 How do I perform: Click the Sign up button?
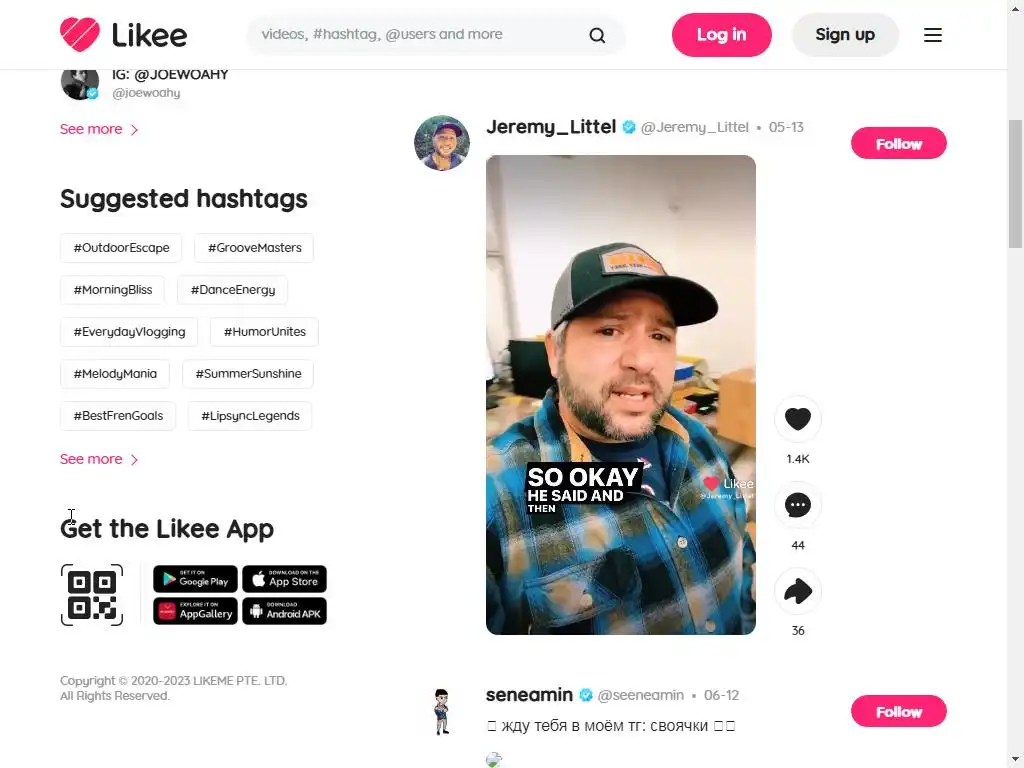tap(845, 35)
